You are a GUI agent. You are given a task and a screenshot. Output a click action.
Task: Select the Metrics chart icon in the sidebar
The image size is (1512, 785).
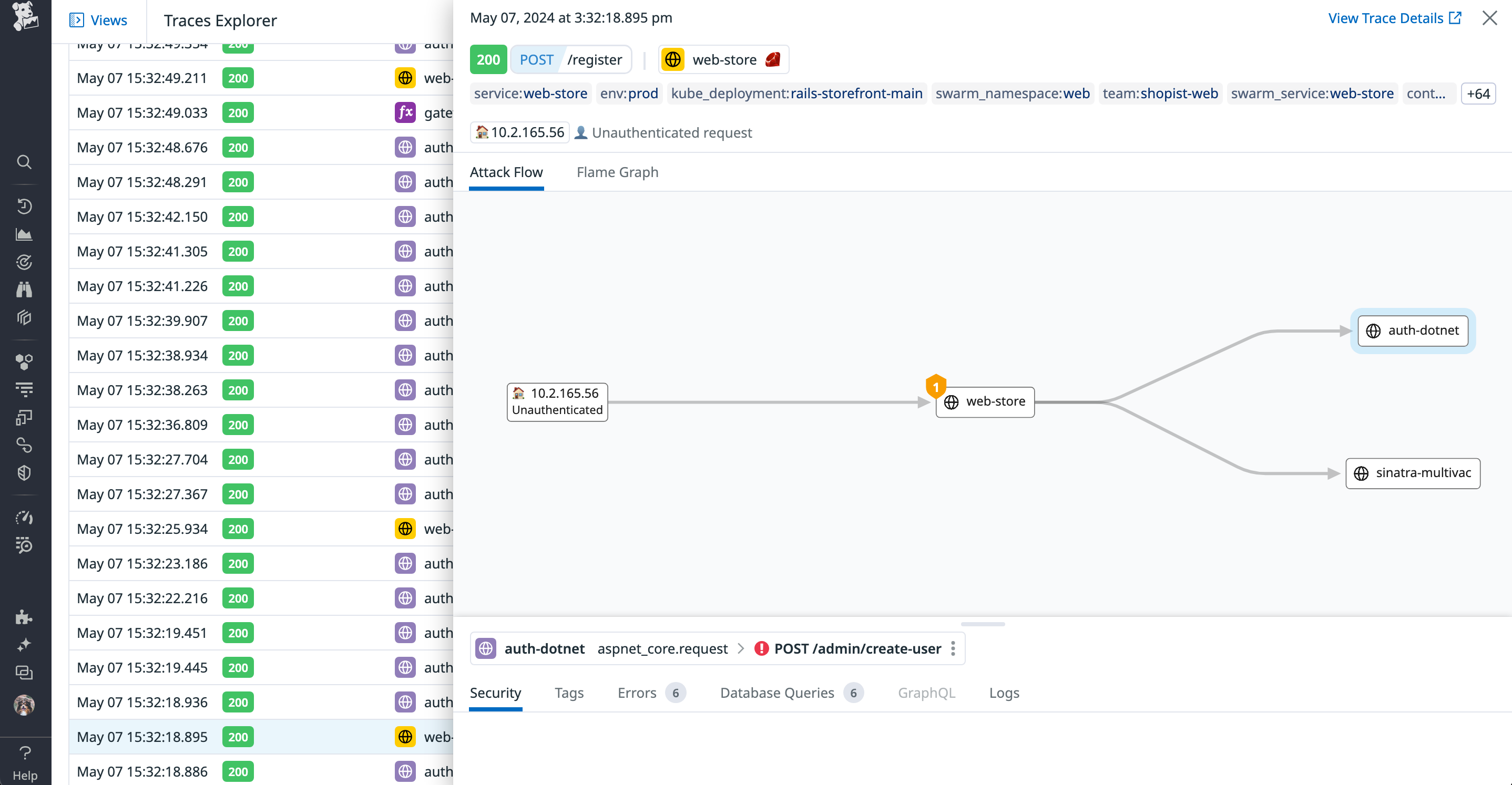click(x=24, y=234)
